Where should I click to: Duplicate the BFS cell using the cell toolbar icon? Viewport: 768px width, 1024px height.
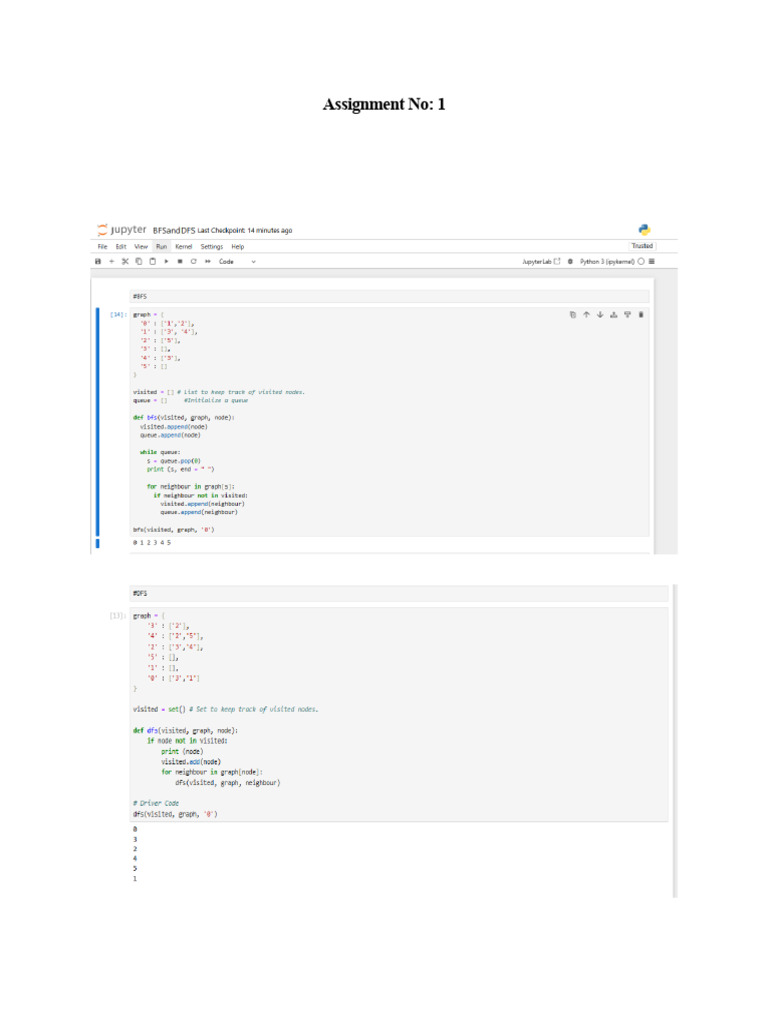573,315
